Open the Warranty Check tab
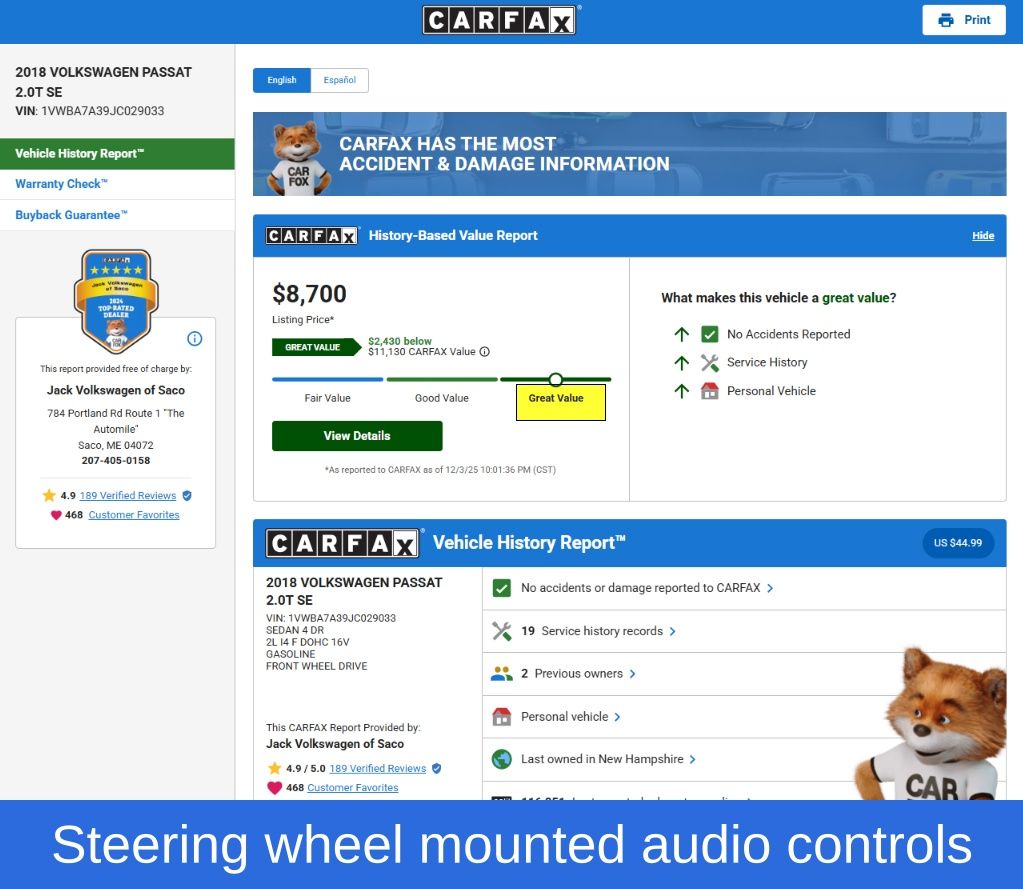 tap(62, 184)
